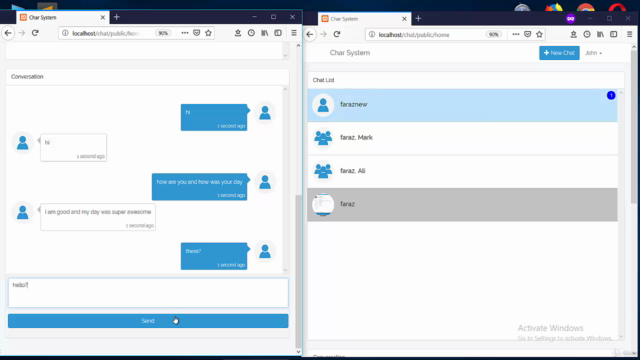Open downloads icon in right browser window

click(x=573, y=34)
